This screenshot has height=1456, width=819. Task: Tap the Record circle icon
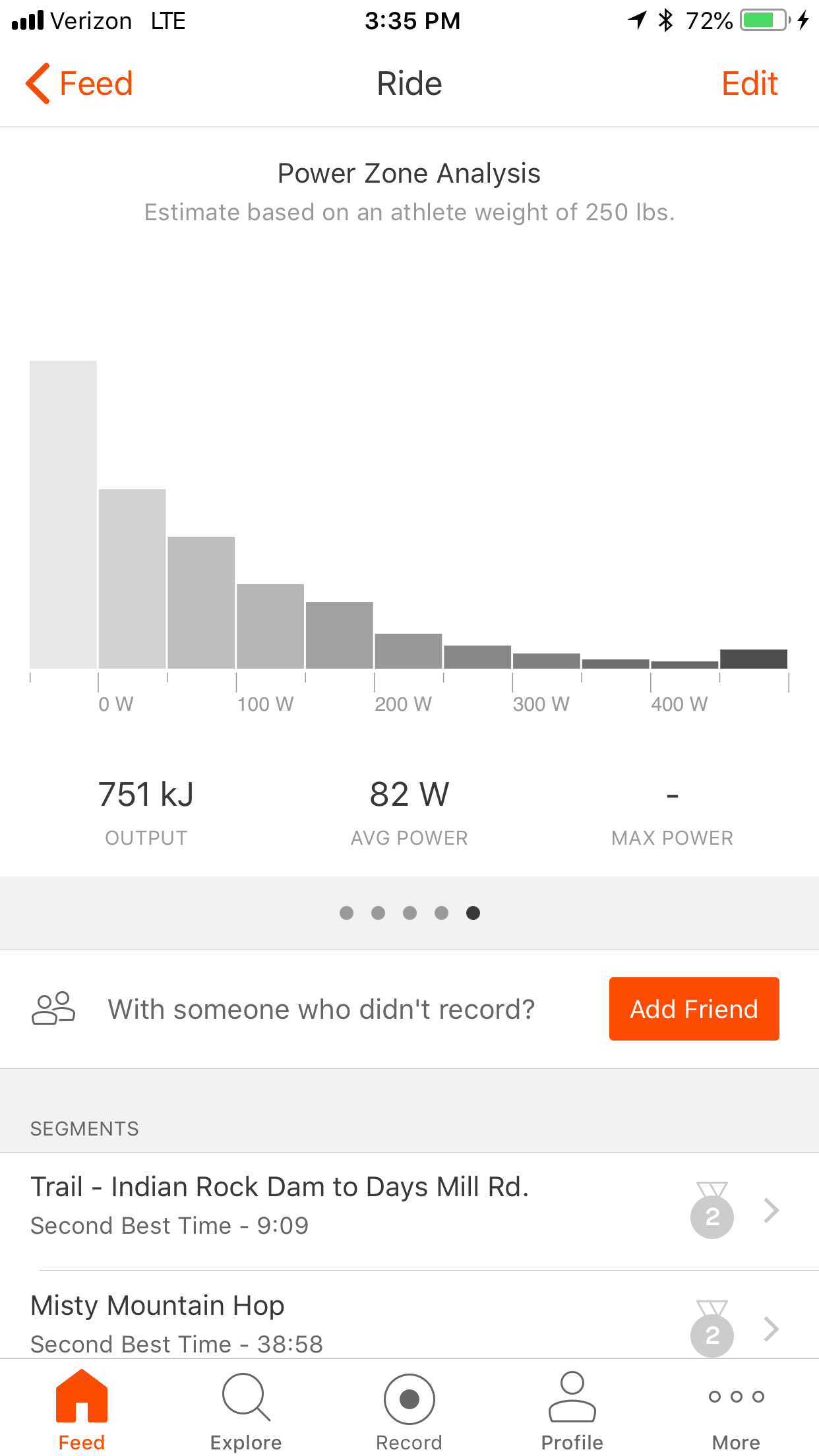coord(409,1398)
